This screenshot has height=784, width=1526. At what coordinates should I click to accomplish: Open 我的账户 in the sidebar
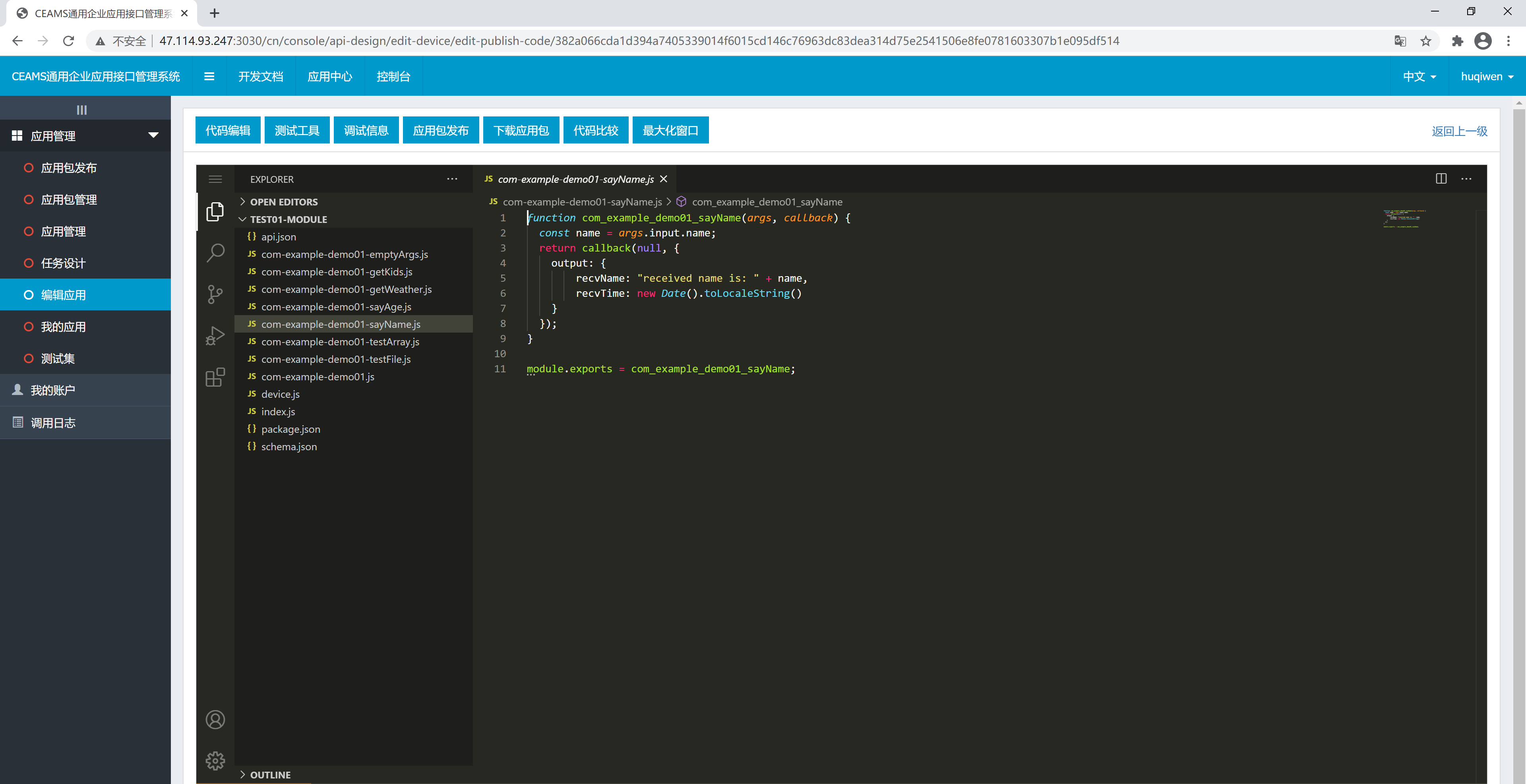tap(85, 390)
